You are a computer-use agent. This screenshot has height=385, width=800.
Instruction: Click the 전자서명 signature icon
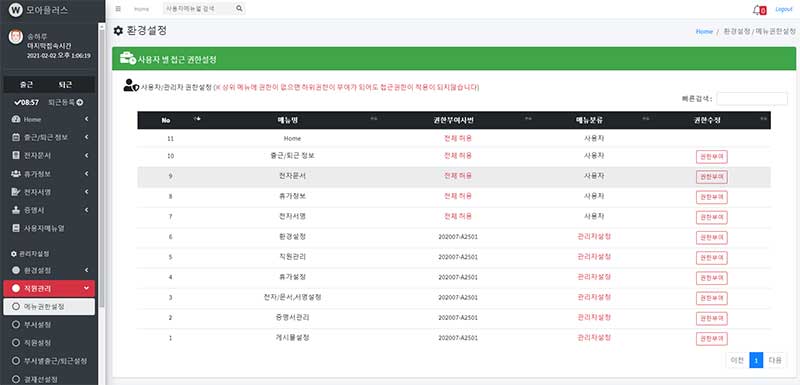click(15, 192)
